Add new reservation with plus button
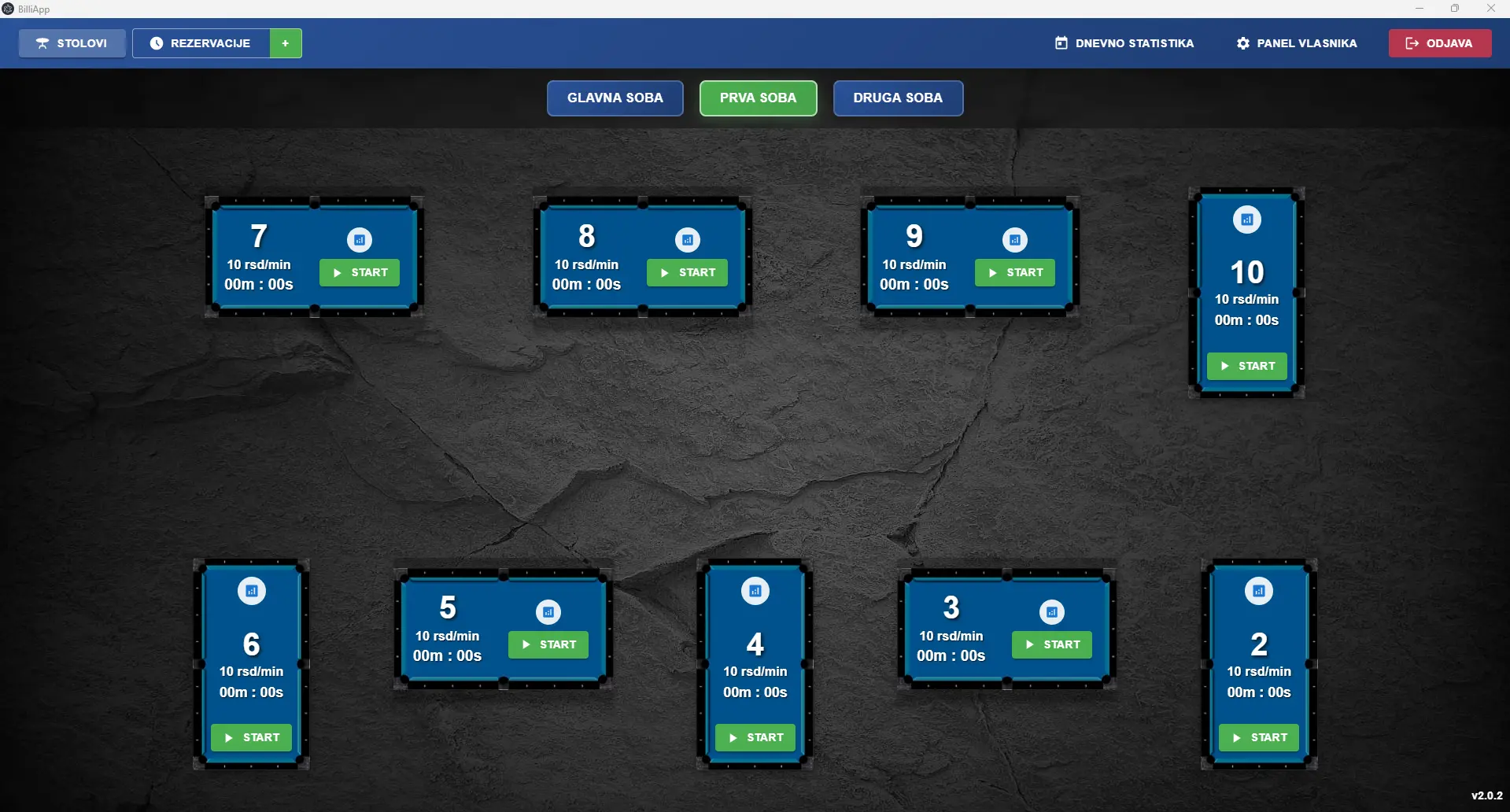The image size is (1510, 812). click(286, 43)
